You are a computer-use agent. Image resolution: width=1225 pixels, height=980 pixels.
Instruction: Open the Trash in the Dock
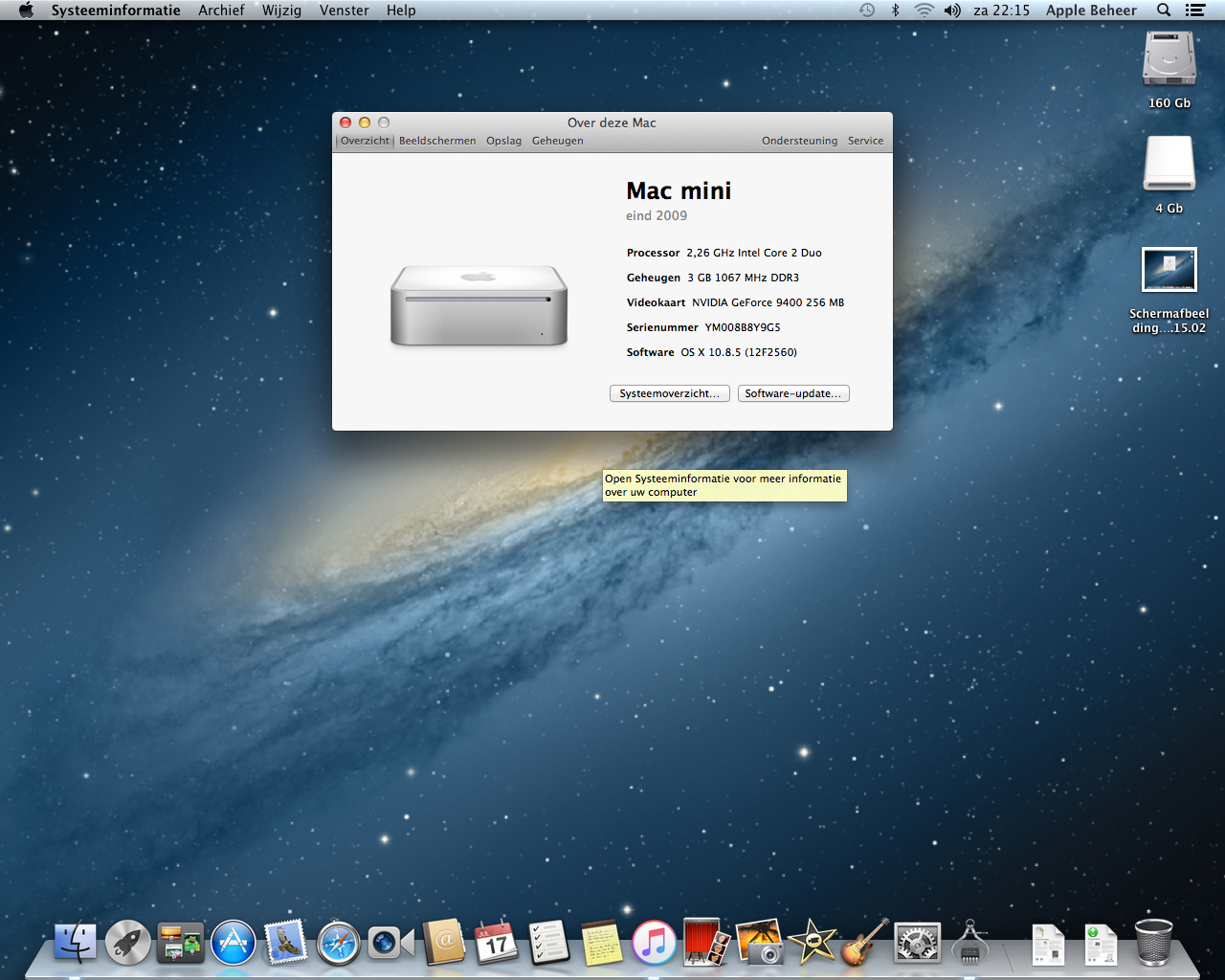coord(1153,943)
